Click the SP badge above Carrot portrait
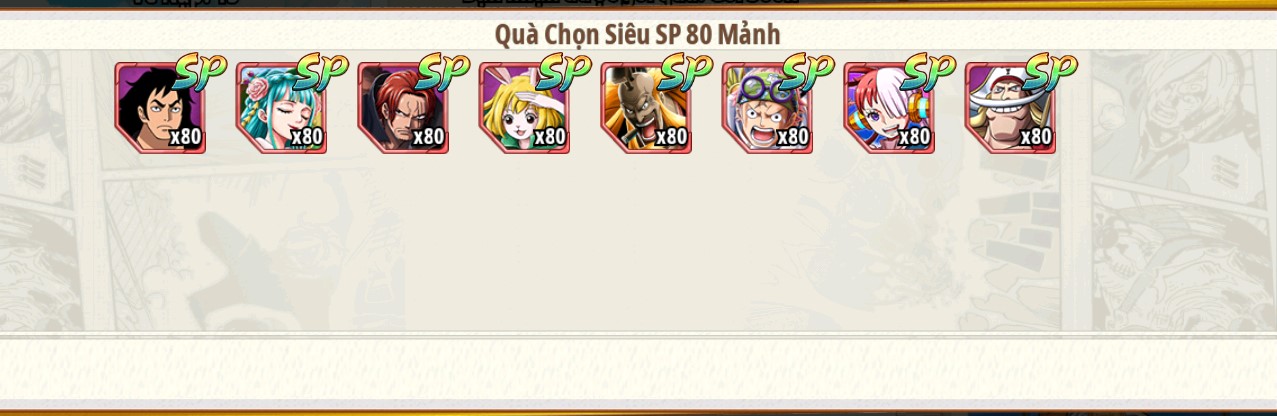The width and height of the screenshot is (1277, 416). 564,72
